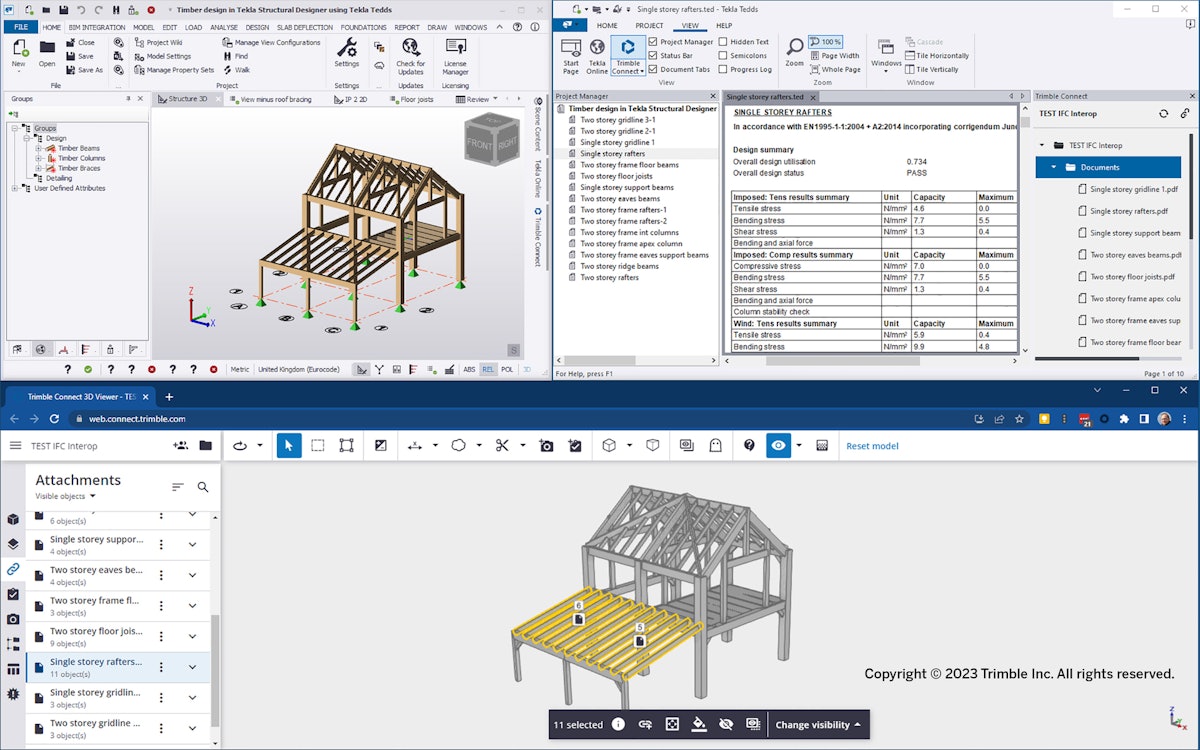Click the info icon beside '11 selected'
The height and width of the screenshot is (750, 1200).
tap(618, 724)
